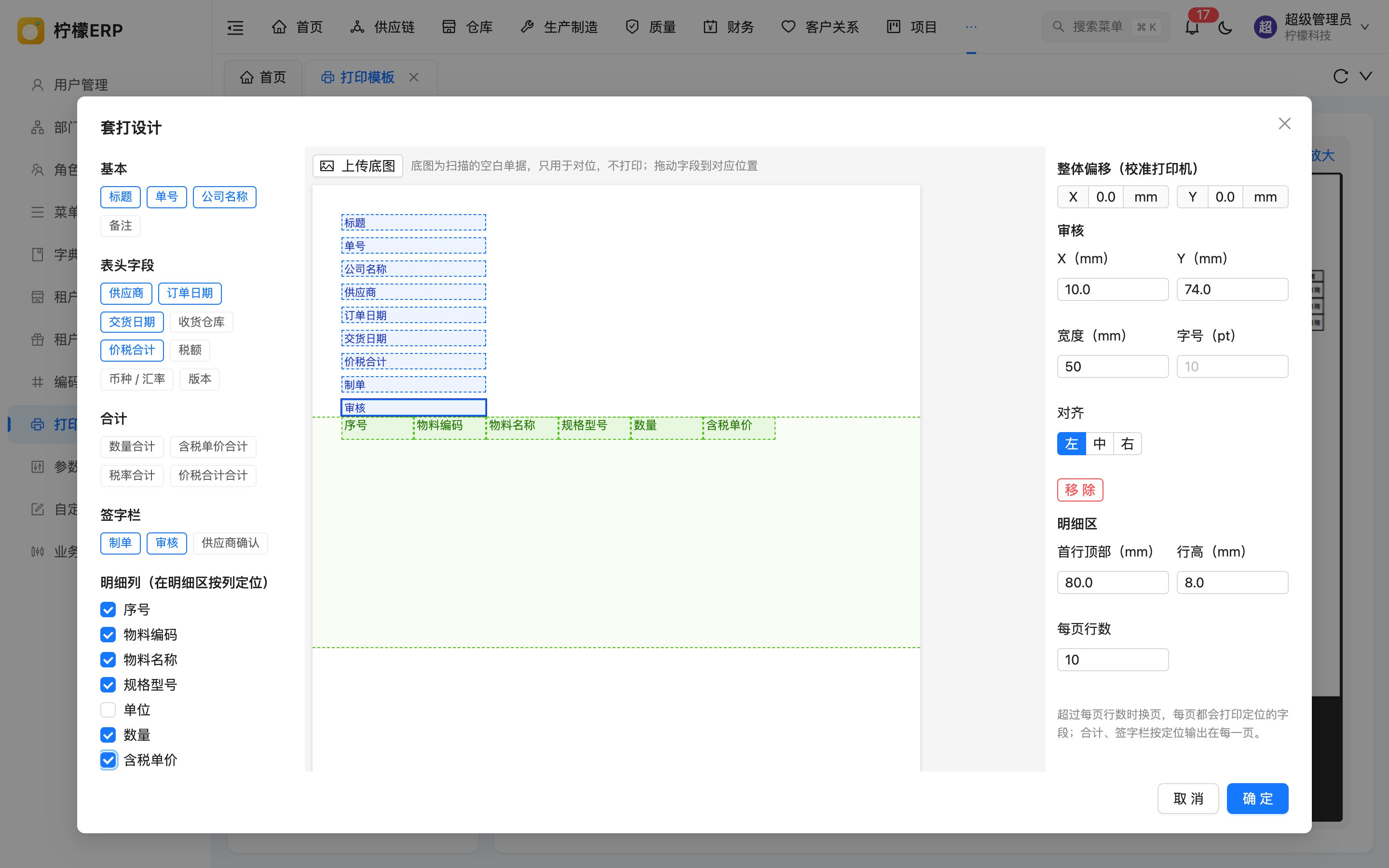The height and width of the screenshot is (868, 1389).
Task: Click the 移除 button
Action: [1080, 490]
